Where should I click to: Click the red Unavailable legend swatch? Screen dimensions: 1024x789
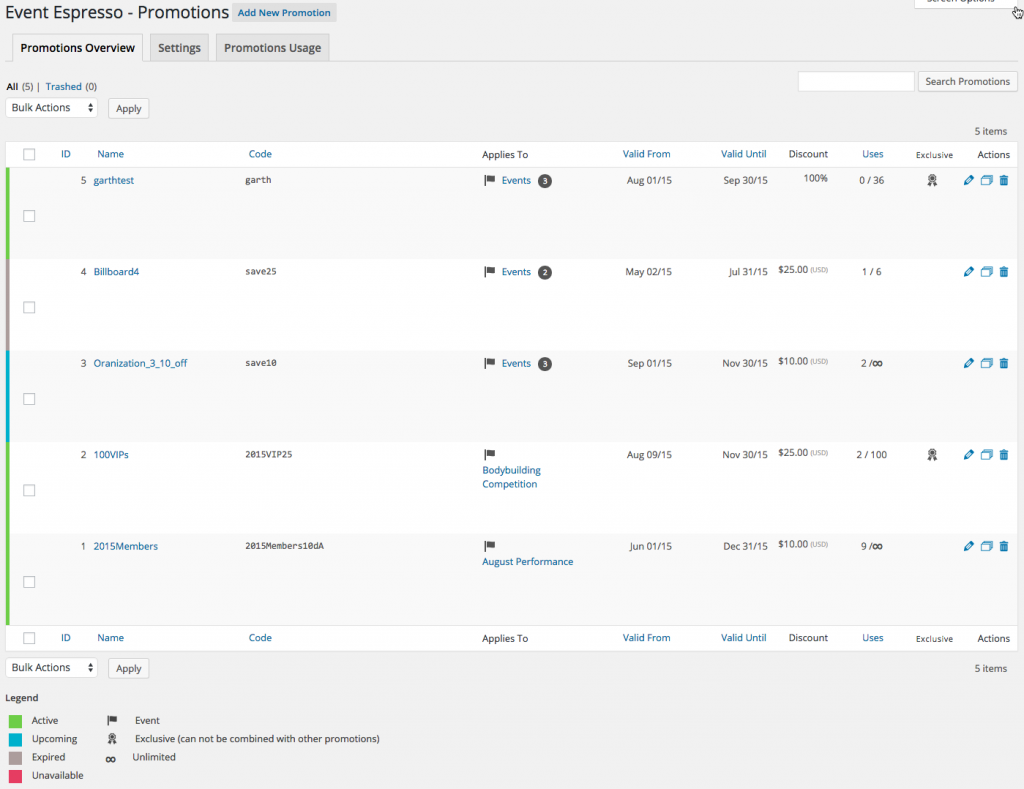click(x=16, y=776)
